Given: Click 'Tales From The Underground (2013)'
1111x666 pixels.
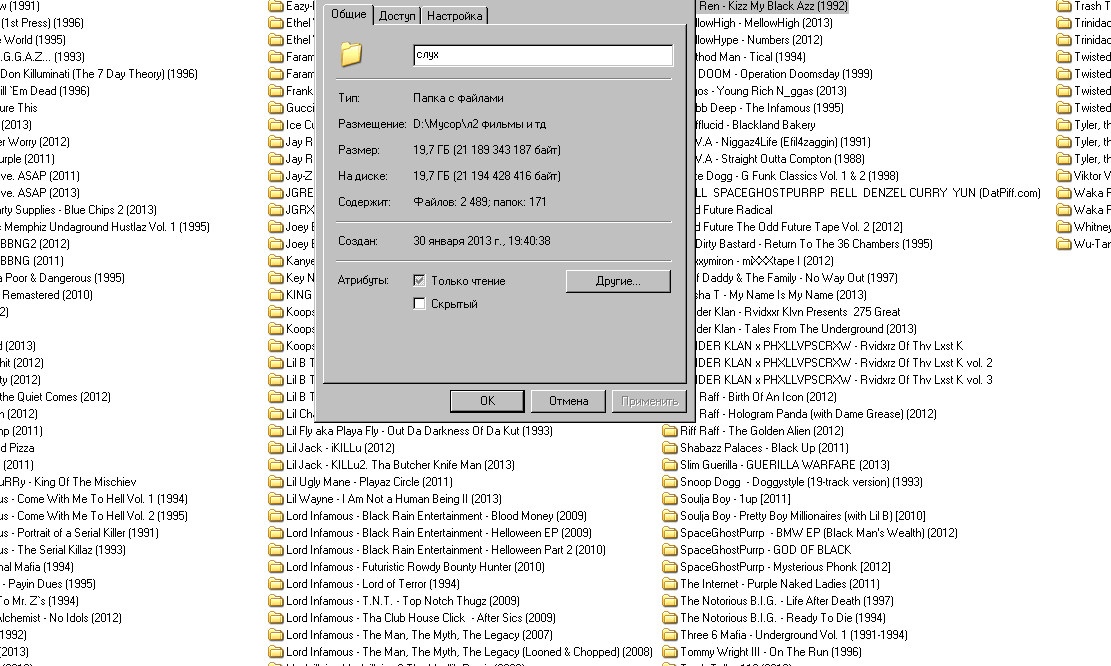Looking at the screenshot, I should click(830, 329).
